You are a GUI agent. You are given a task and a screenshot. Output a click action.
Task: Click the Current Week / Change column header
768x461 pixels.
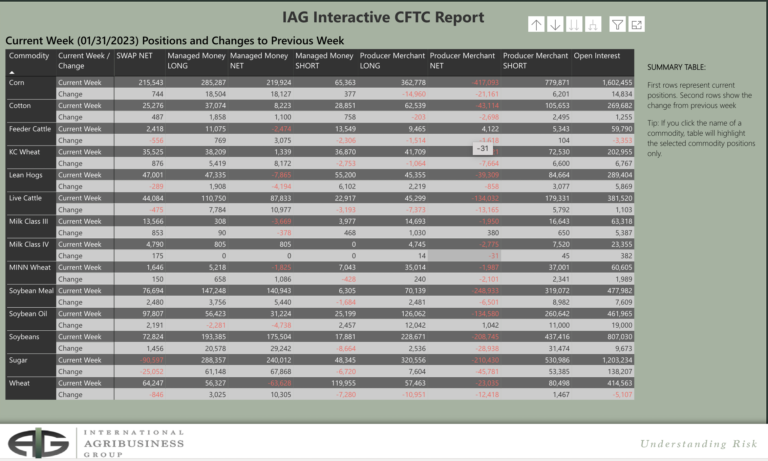[x=84, y=61]
